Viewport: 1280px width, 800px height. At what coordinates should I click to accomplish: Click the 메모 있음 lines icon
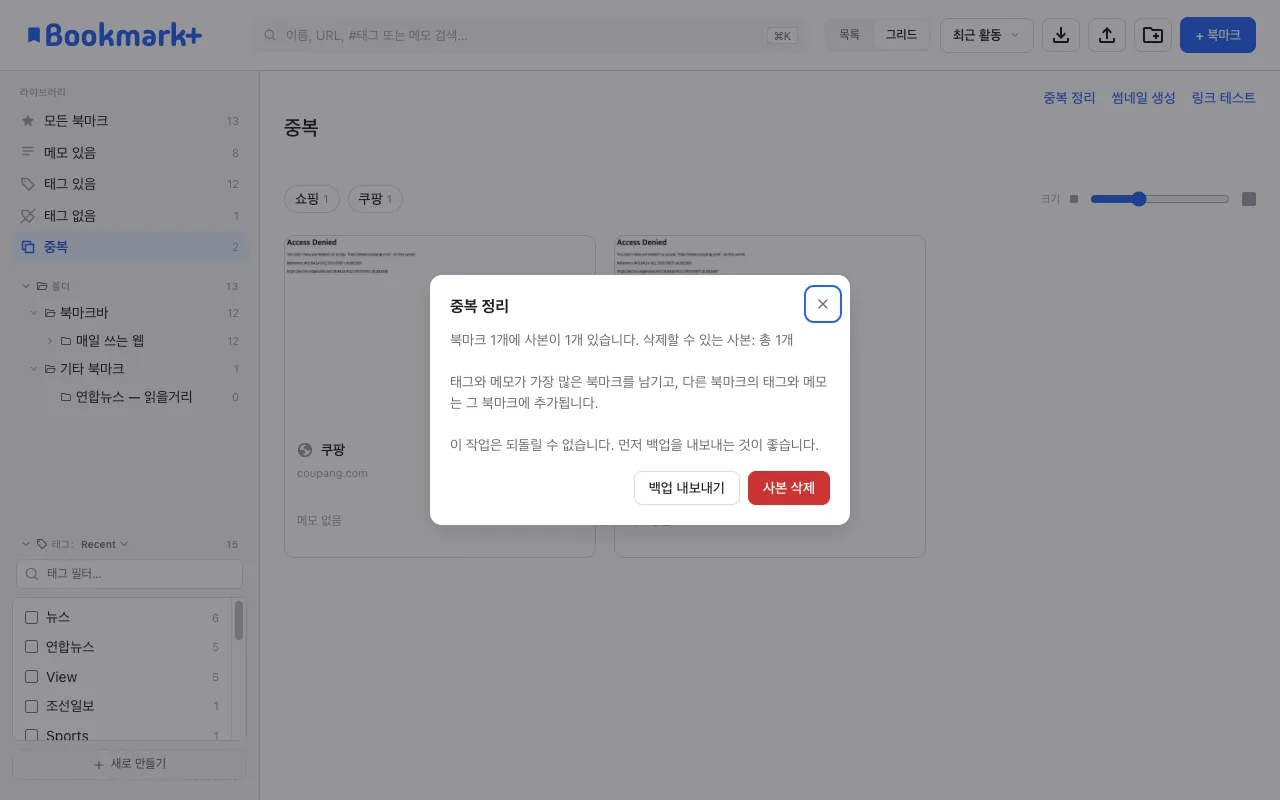(x=28, y=152)
